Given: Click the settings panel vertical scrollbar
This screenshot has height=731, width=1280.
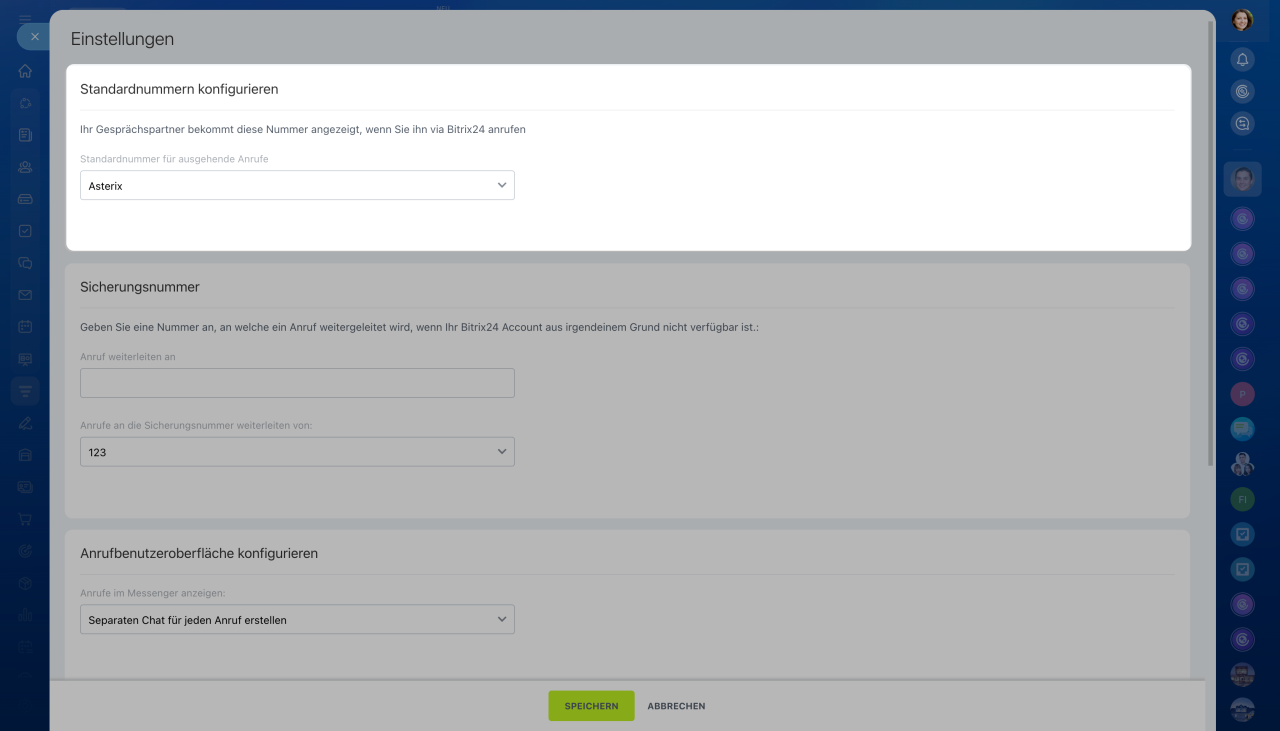Looking at the screenshot, I should pos(1212,245).
